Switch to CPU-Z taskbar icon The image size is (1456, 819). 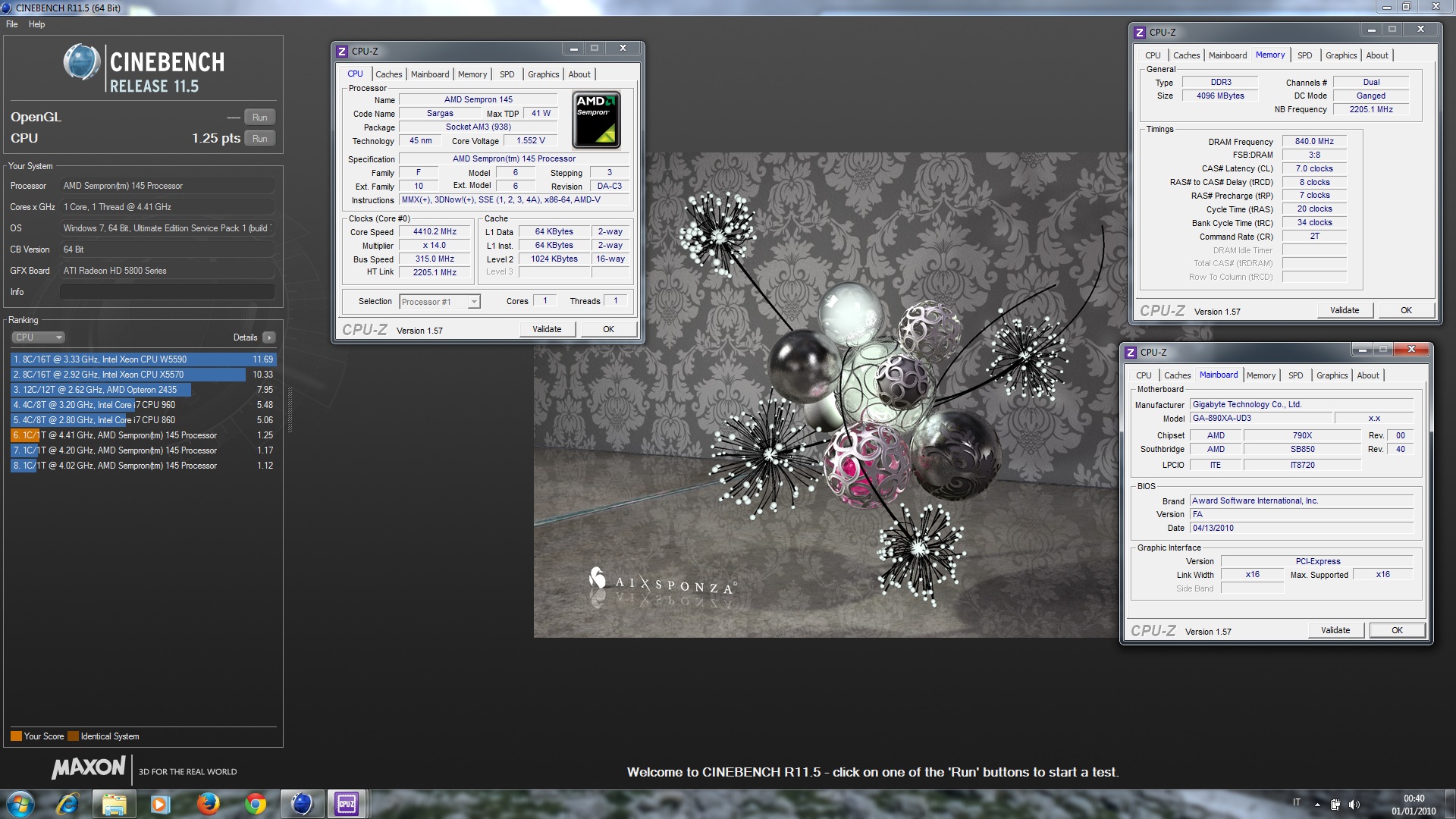point(347,804)
